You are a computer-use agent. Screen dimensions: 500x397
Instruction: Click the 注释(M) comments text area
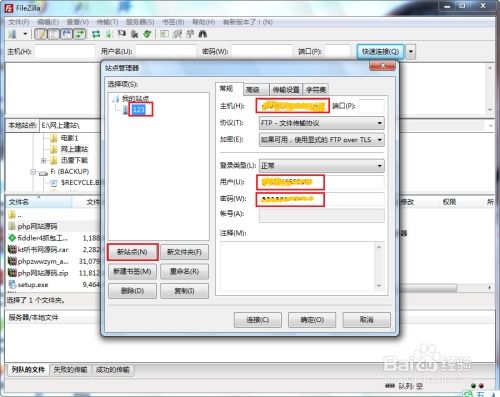click(x=298, y=266)
